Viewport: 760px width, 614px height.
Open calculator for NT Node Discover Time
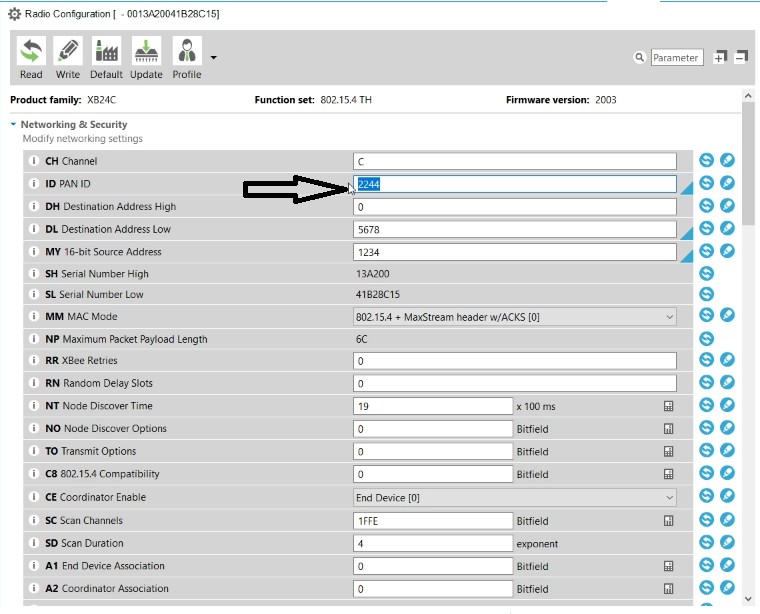(x=668, y=406)
